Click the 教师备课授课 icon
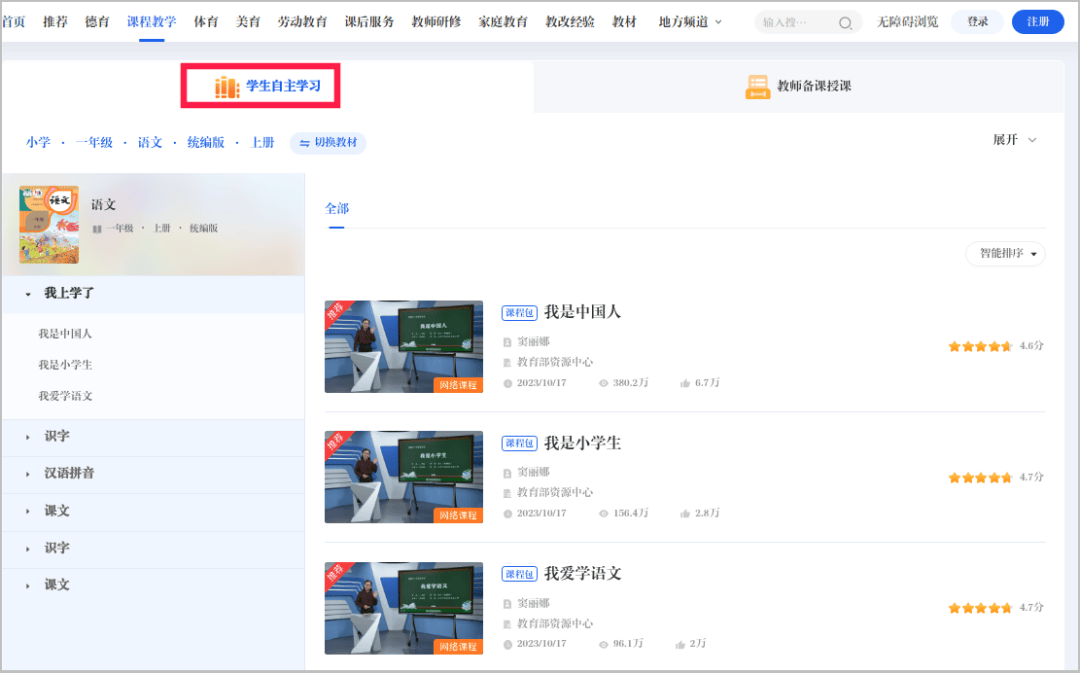Viewport: 1080px width, 674px height. (757, 87)
